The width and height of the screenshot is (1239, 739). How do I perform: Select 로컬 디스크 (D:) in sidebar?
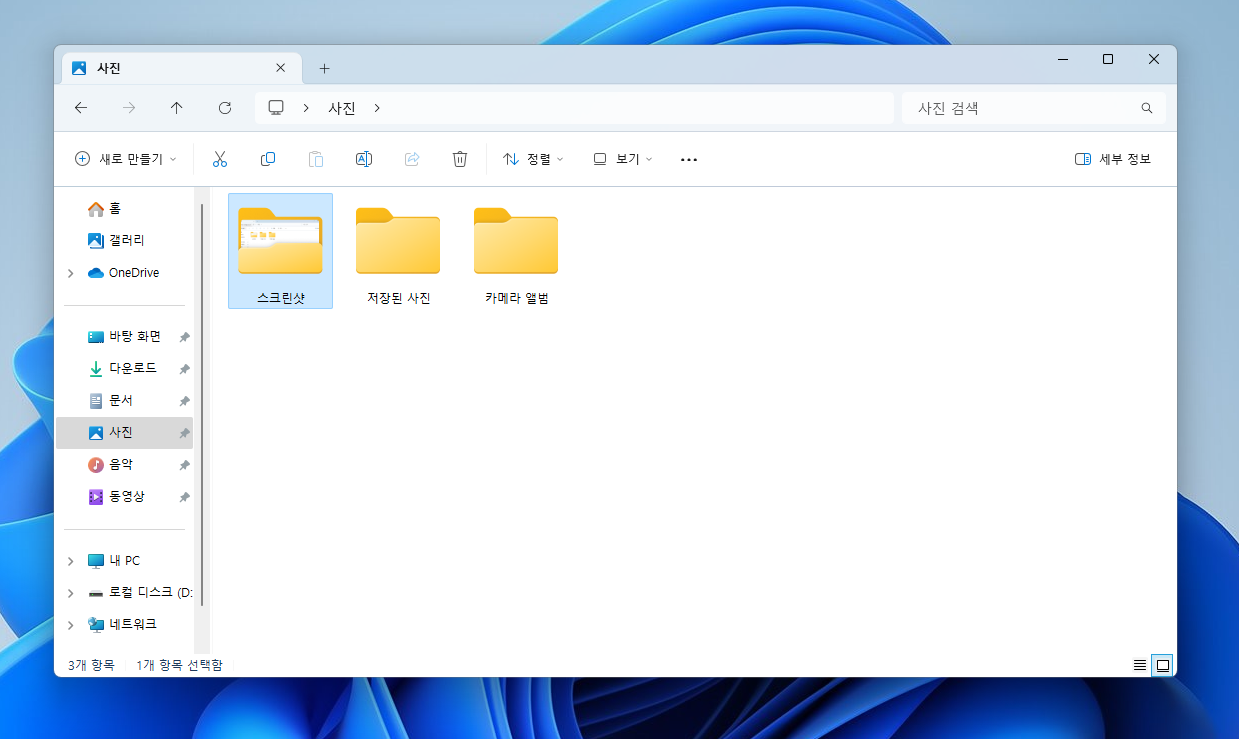click(x=124, y=592)
